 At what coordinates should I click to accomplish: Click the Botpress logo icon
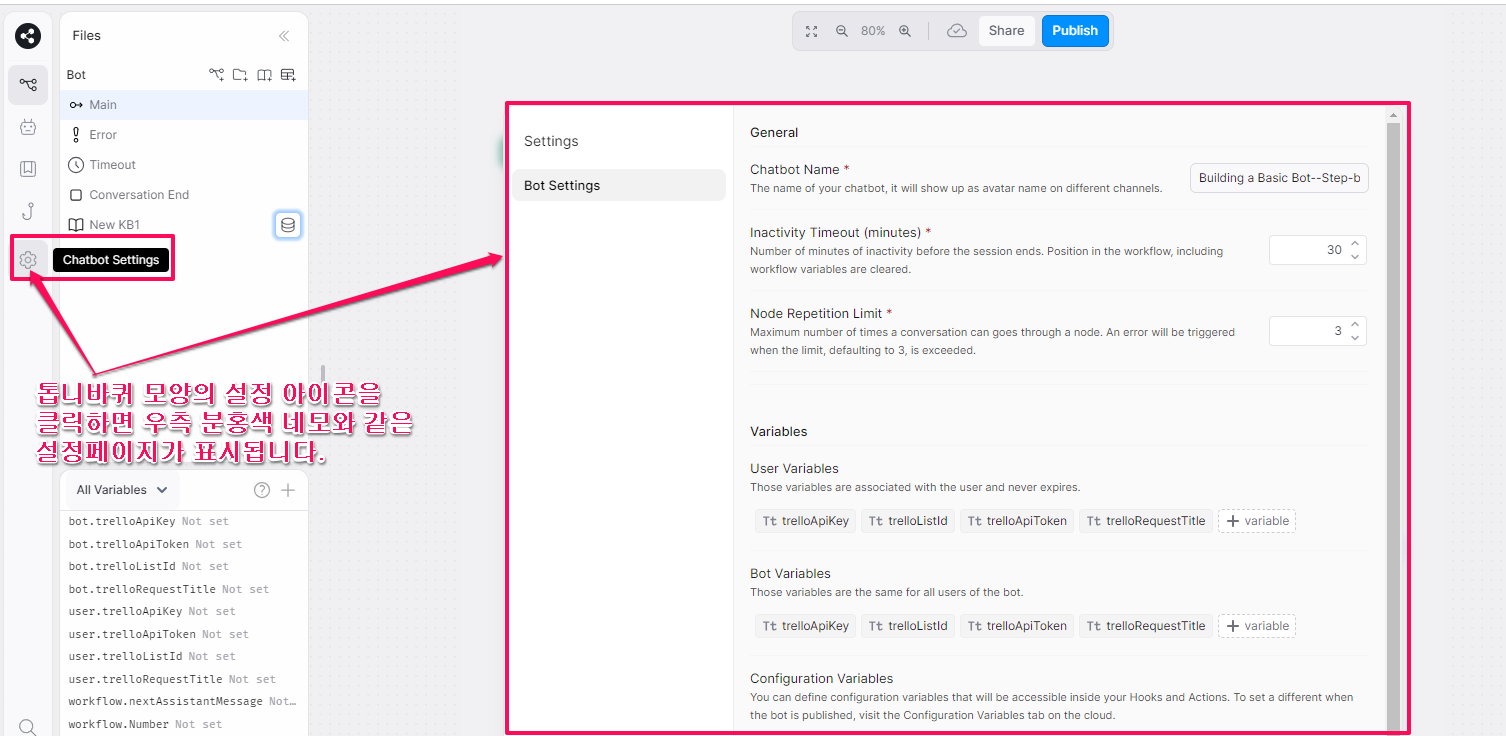tap(28, 36)
